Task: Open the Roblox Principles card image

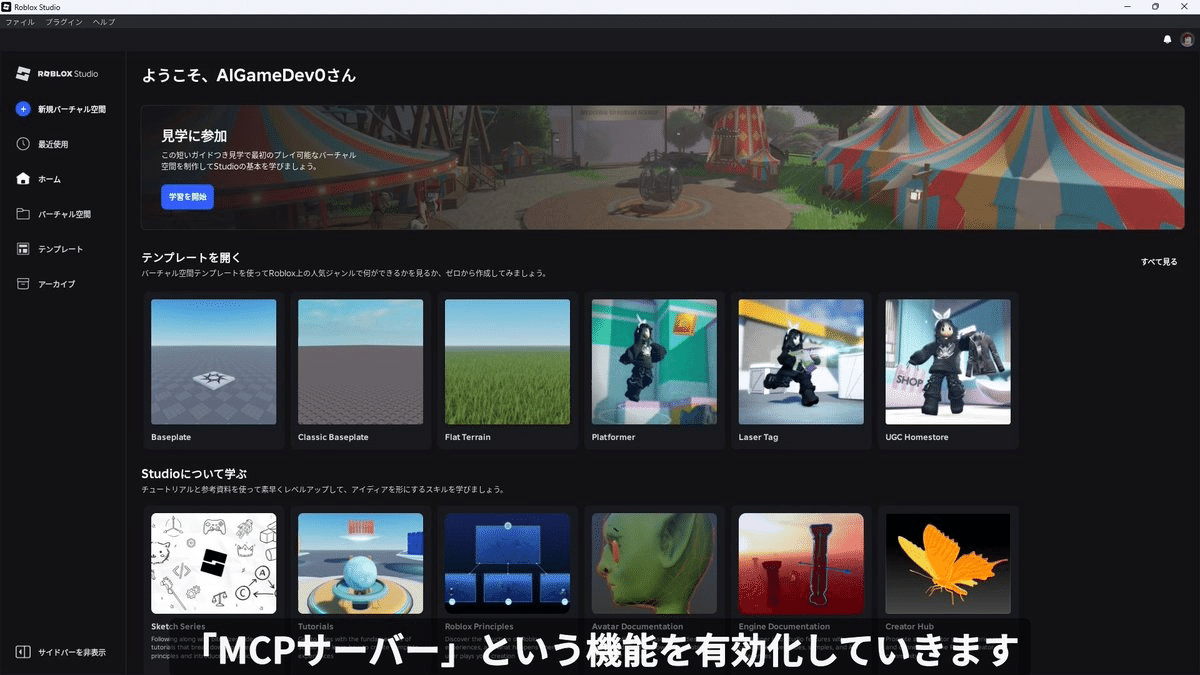Action: pyautogui.click(x=508, y=564)
